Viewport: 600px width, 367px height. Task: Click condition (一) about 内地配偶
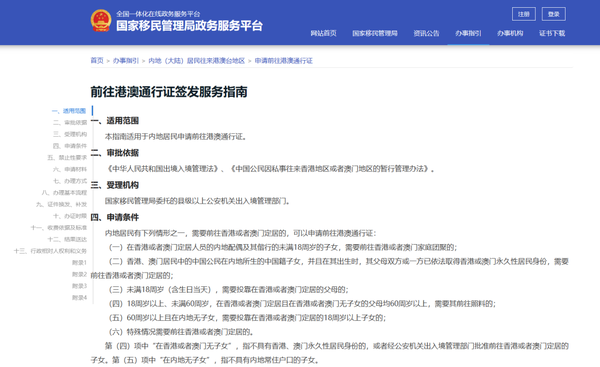[x=283, y=247]
